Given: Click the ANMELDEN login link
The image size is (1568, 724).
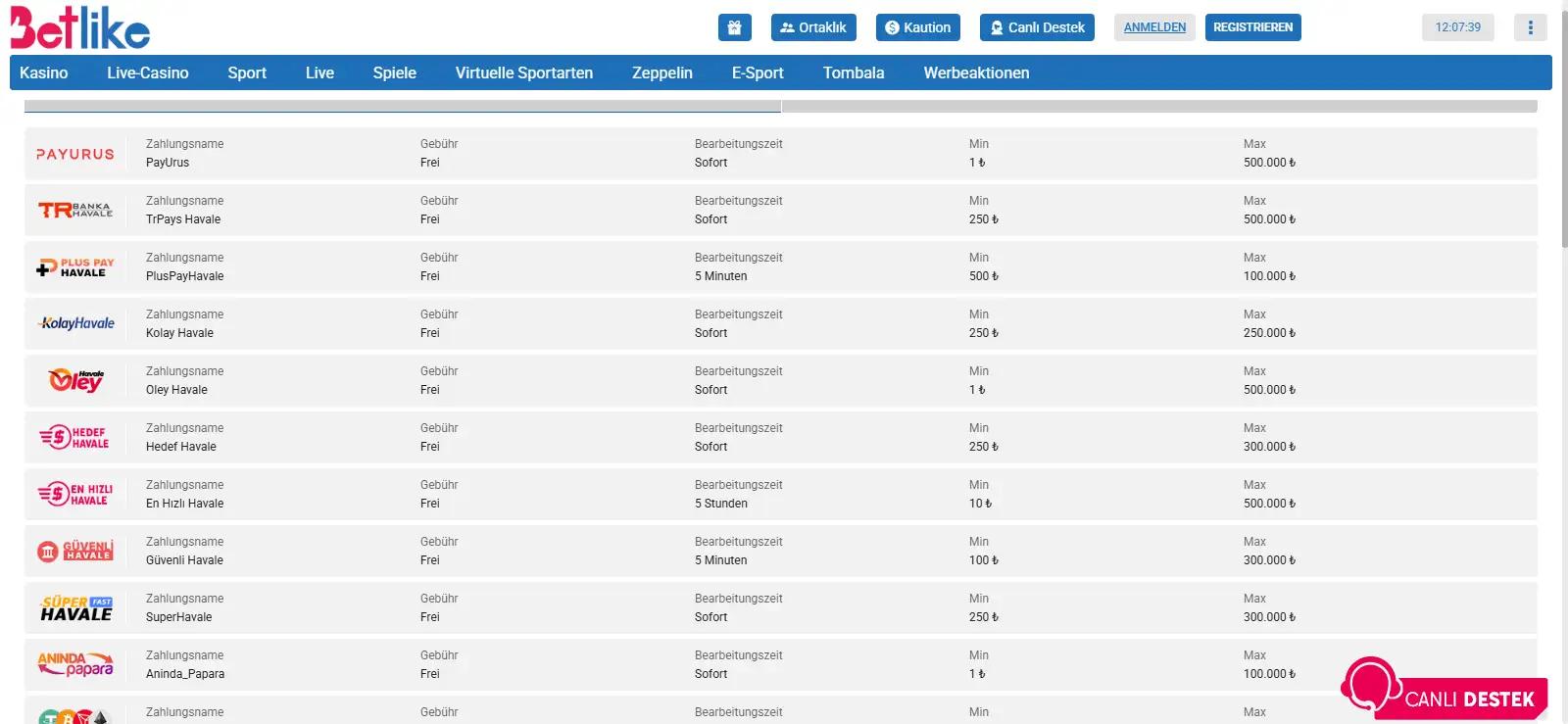Looking at the screenshot, I should 1154,27.
